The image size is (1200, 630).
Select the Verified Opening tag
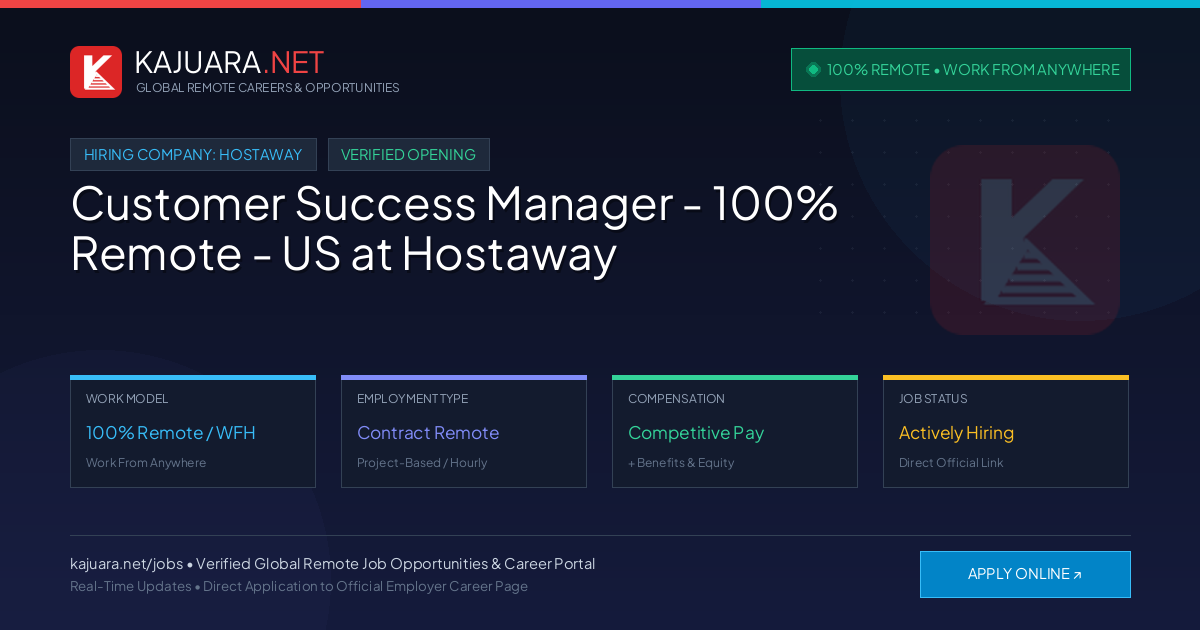pyautogui.click(x=408, y=154)
